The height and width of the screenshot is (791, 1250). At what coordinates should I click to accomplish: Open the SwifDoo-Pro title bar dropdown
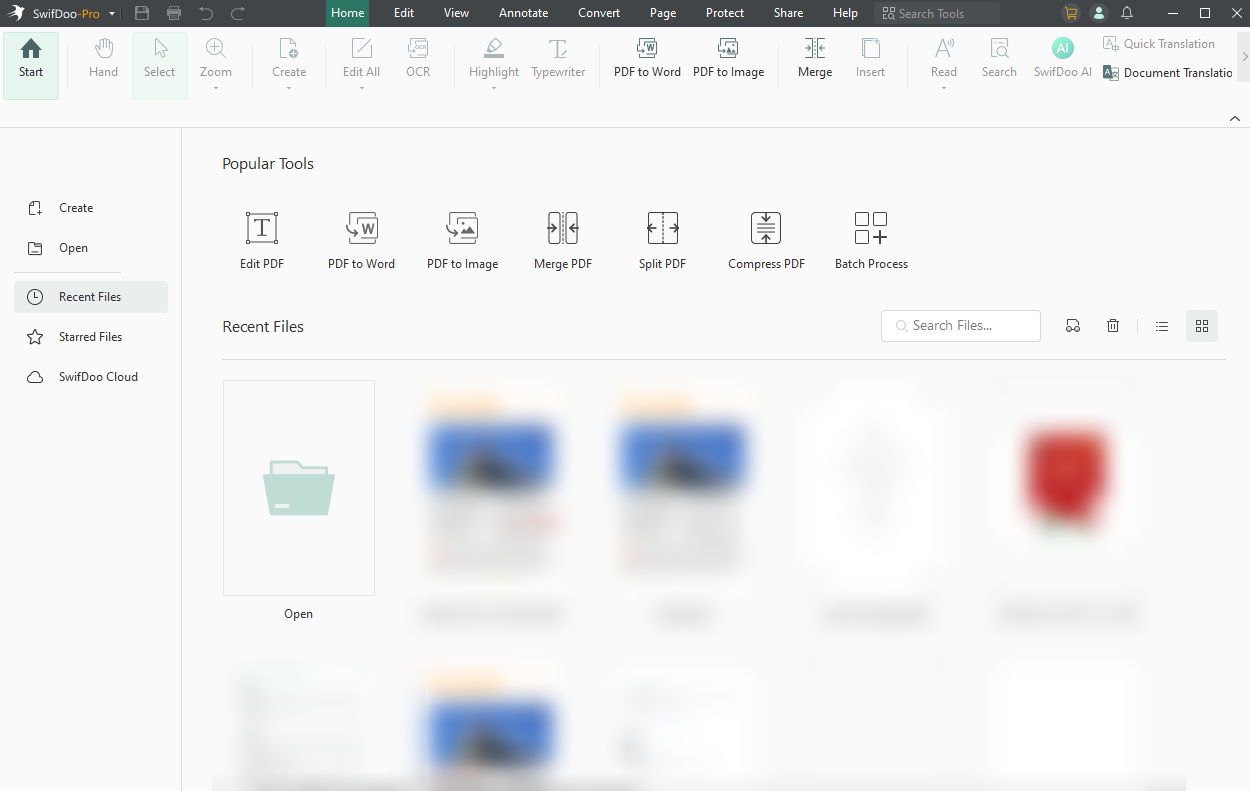[111, 13]
